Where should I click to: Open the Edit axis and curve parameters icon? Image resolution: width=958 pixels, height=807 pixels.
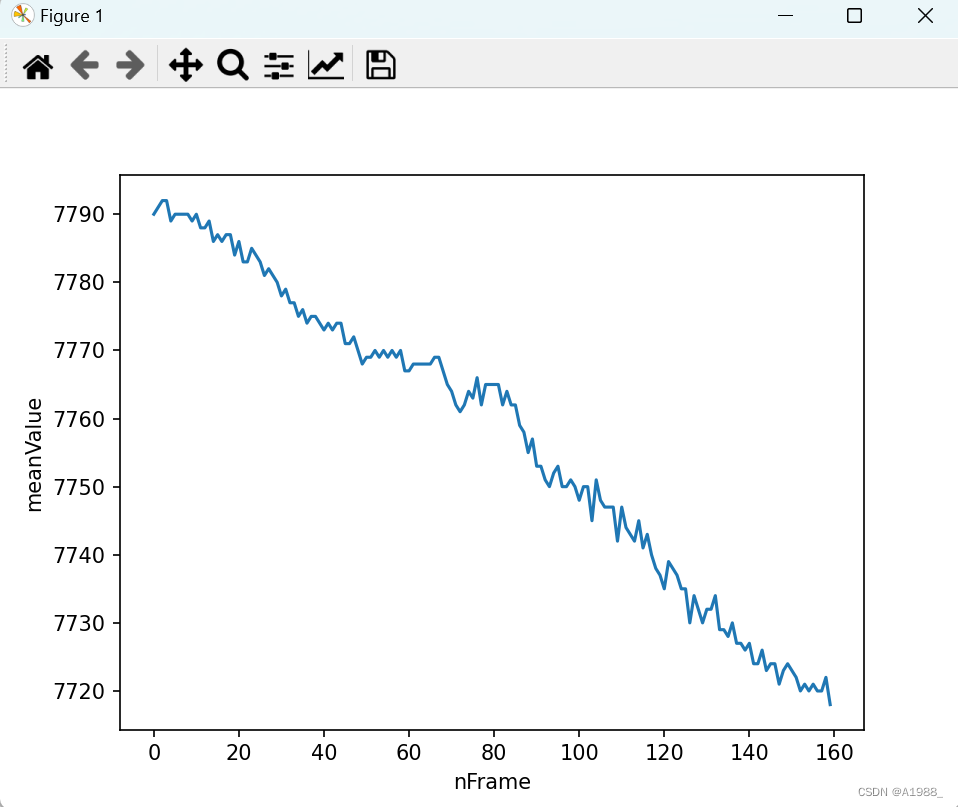[x=325, y=64]
